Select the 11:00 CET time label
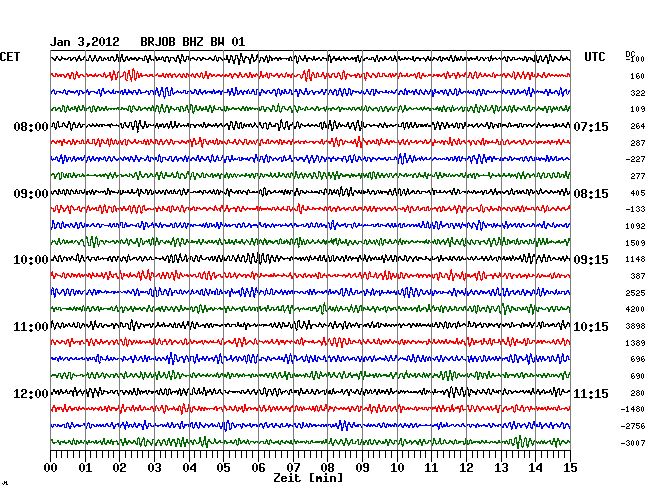Viewport: 650px width, 494px height. tap(31, 327)
